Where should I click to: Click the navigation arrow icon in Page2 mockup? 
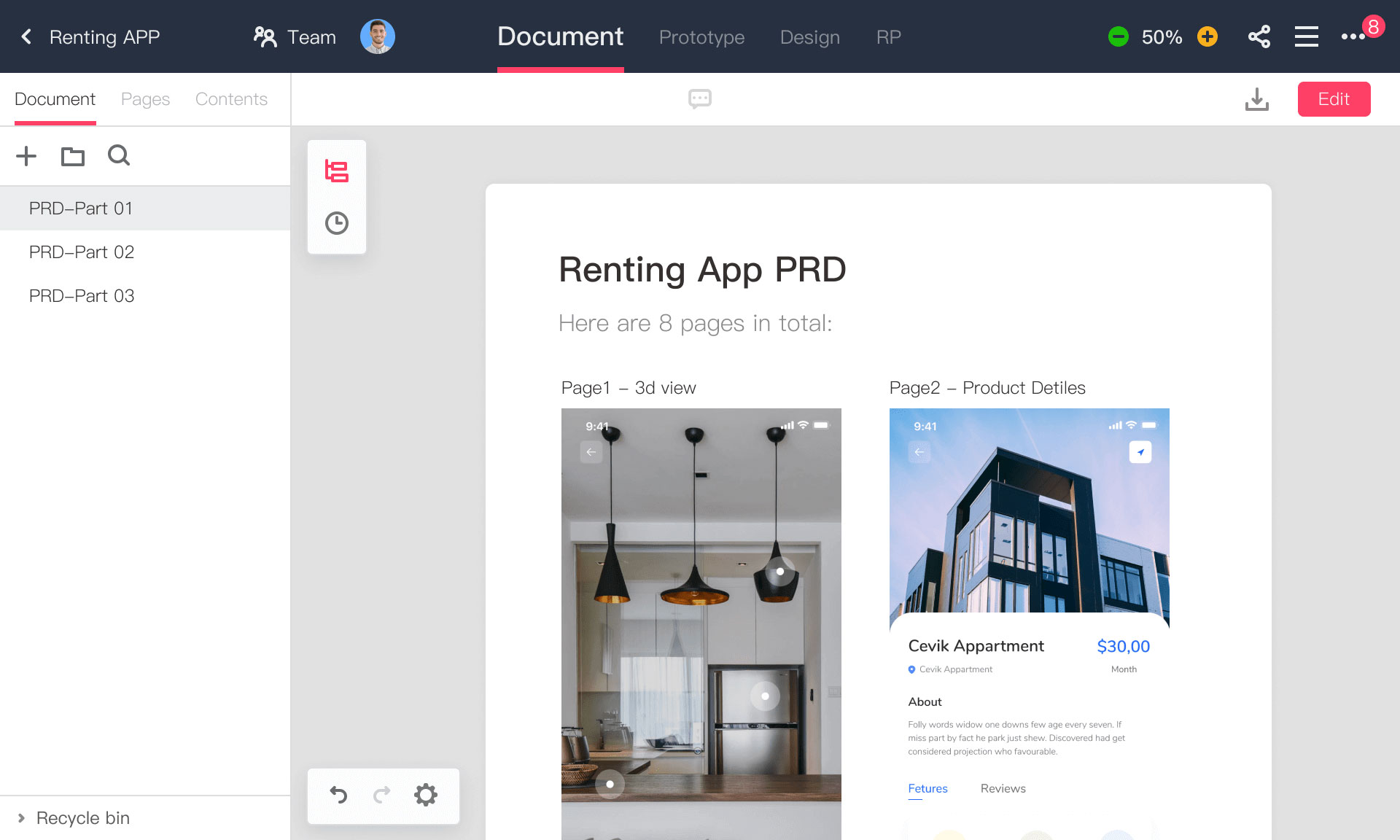coord(1140,452)
